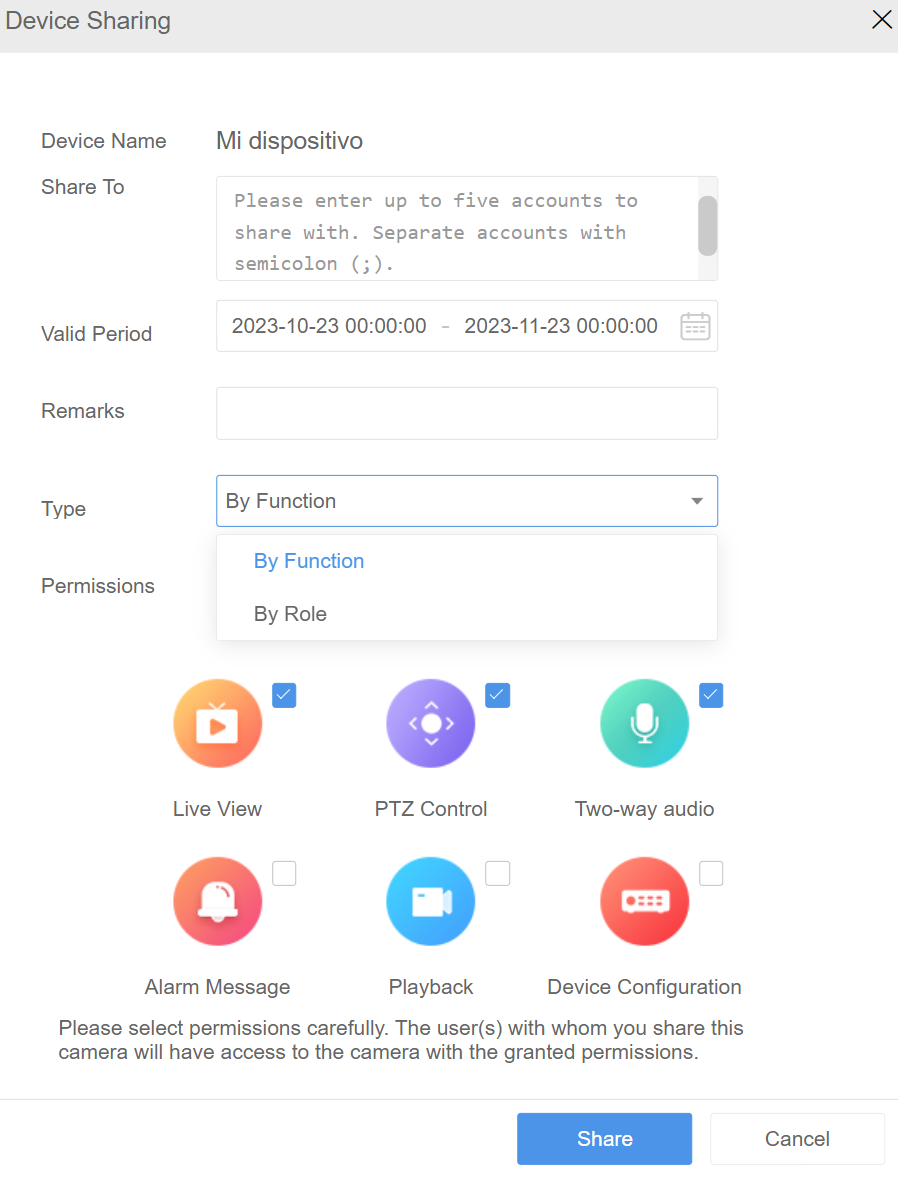Select the Playback camera icon

tap(430, 901)
